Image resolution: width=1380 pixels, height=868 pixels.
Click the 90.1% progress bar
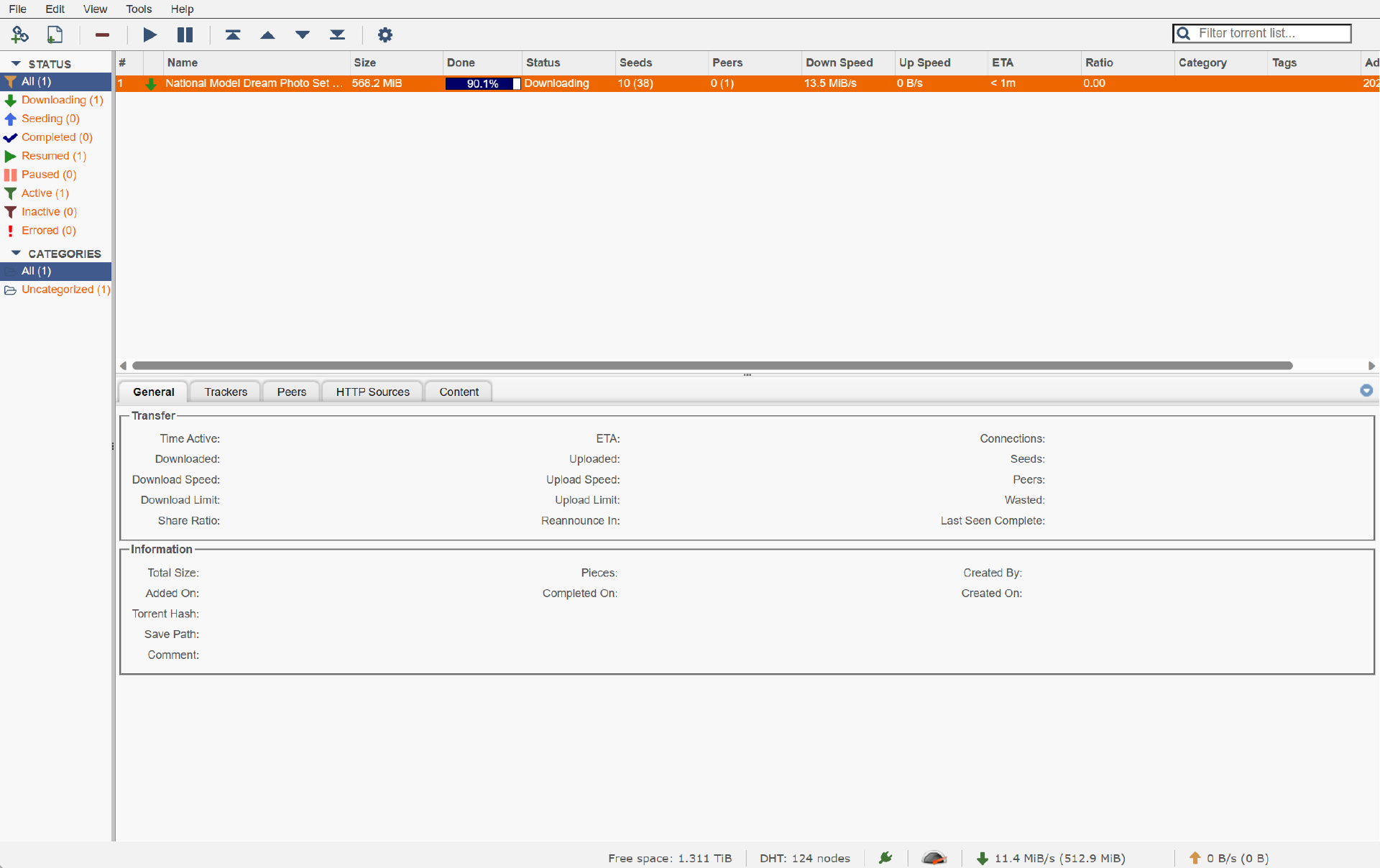482,83
